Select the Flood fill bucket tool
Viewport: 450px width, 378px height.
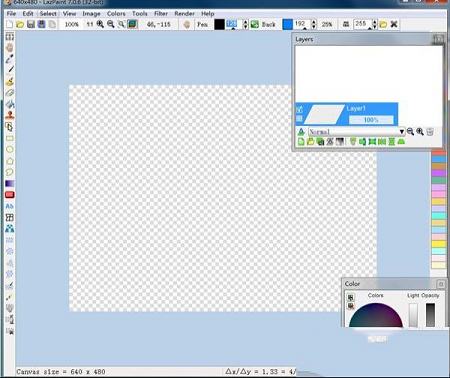click(10, 104)
